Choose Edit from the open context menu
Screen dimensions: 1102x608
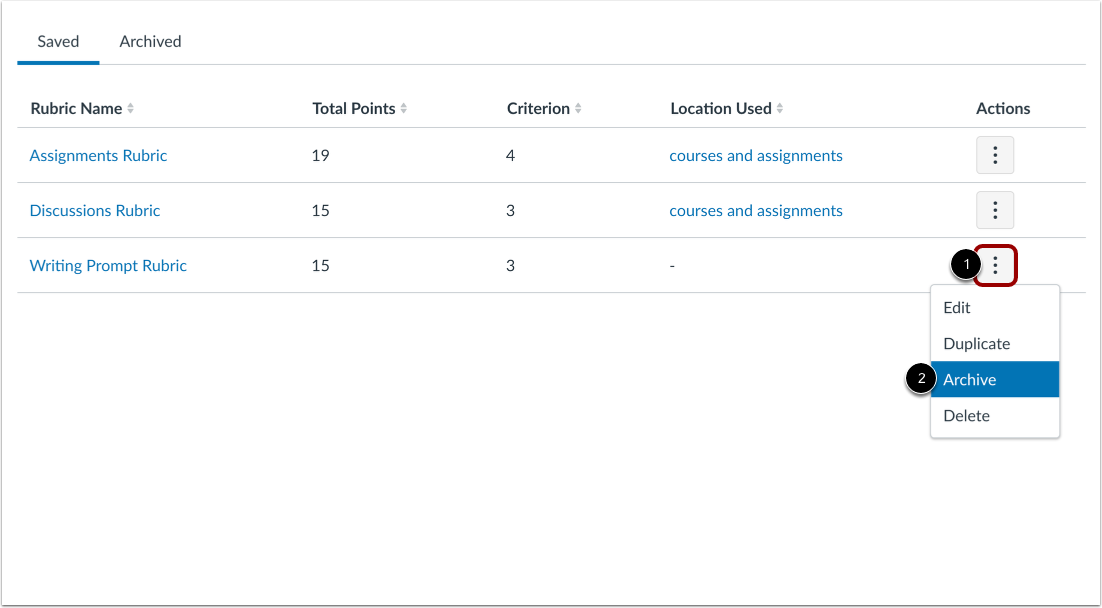tap(956, 307)
